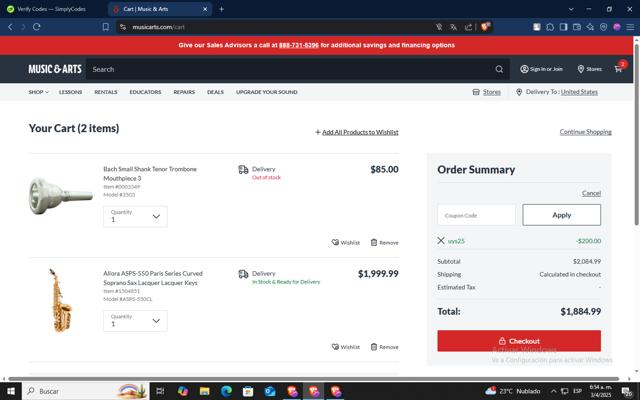Expand quantity dropdown for Bach mouthpiece
The image size is (640, 400).
(x=156, y=217)
